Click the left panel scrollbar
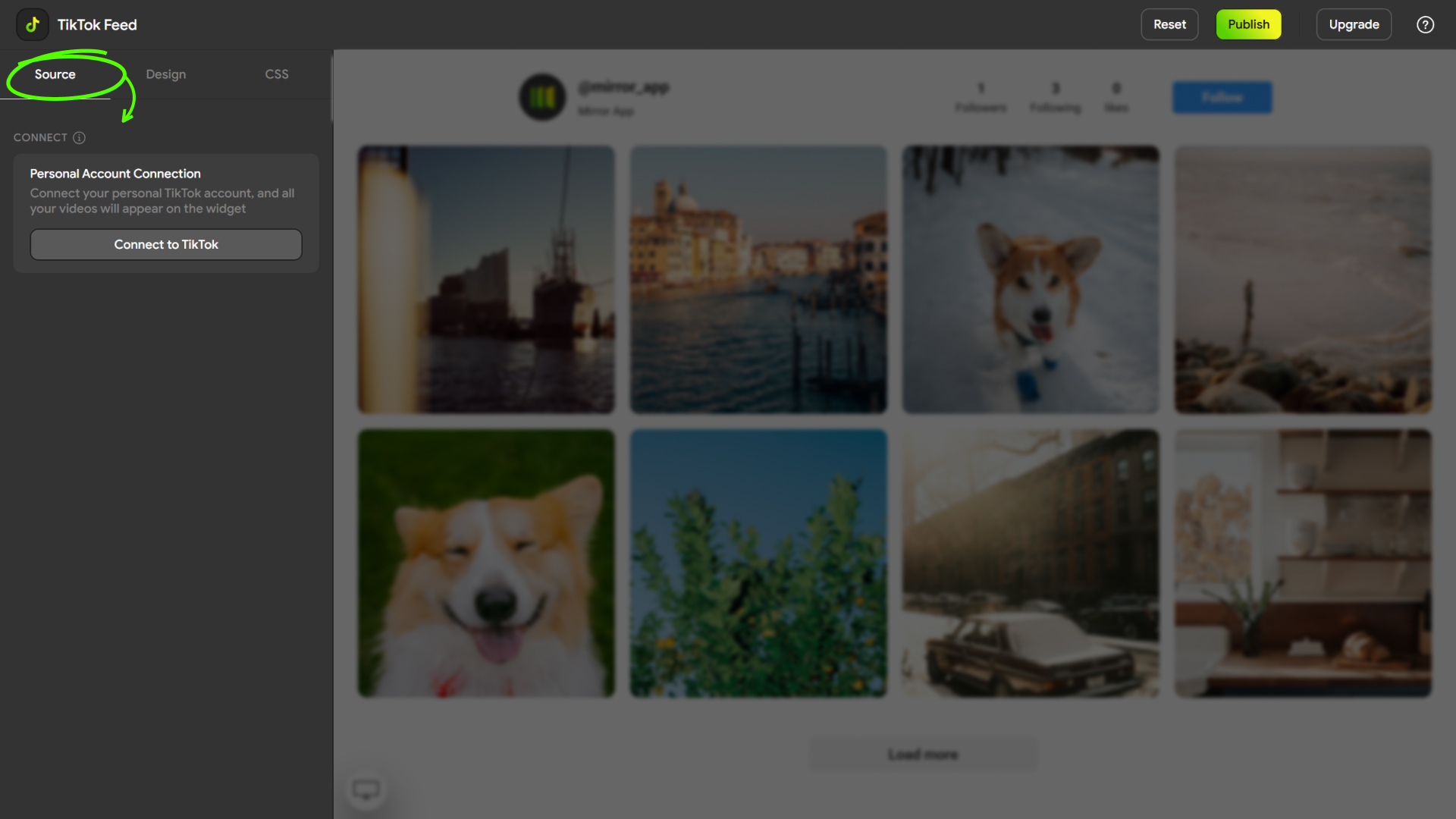 331,87
